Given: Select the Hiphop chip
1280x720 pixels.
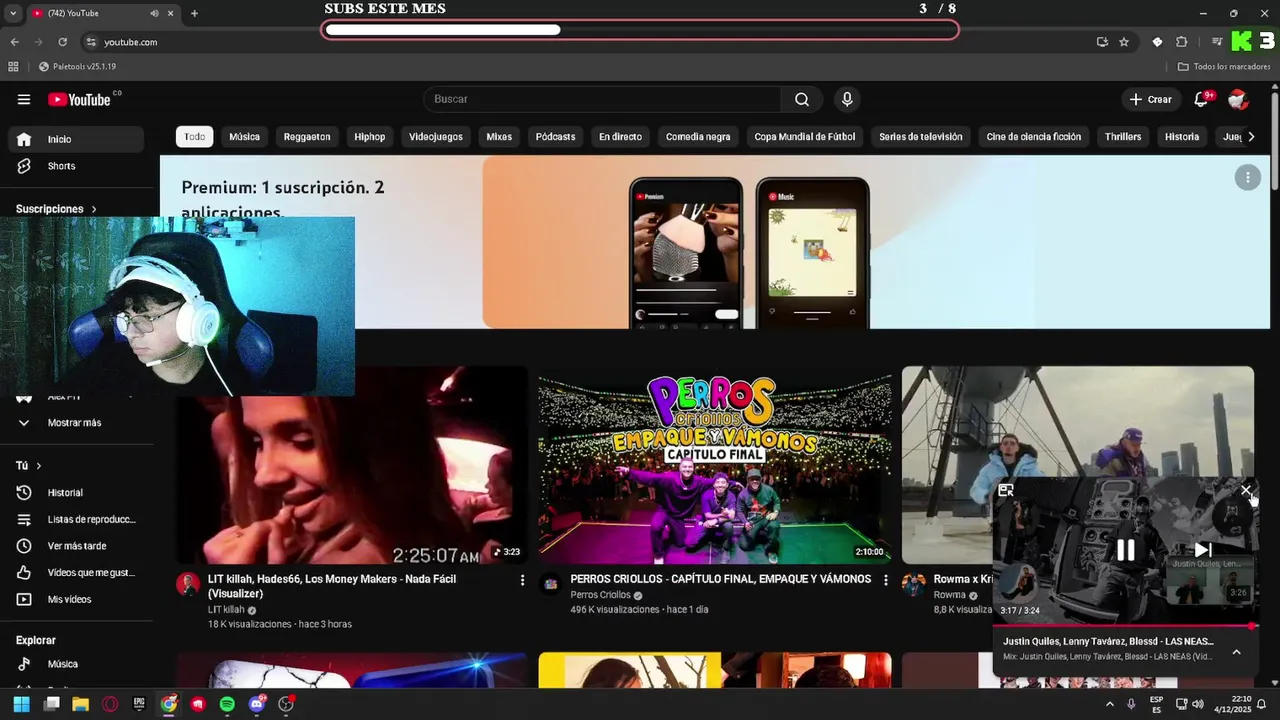Looking at the screenshot, I should pos(369,137).
